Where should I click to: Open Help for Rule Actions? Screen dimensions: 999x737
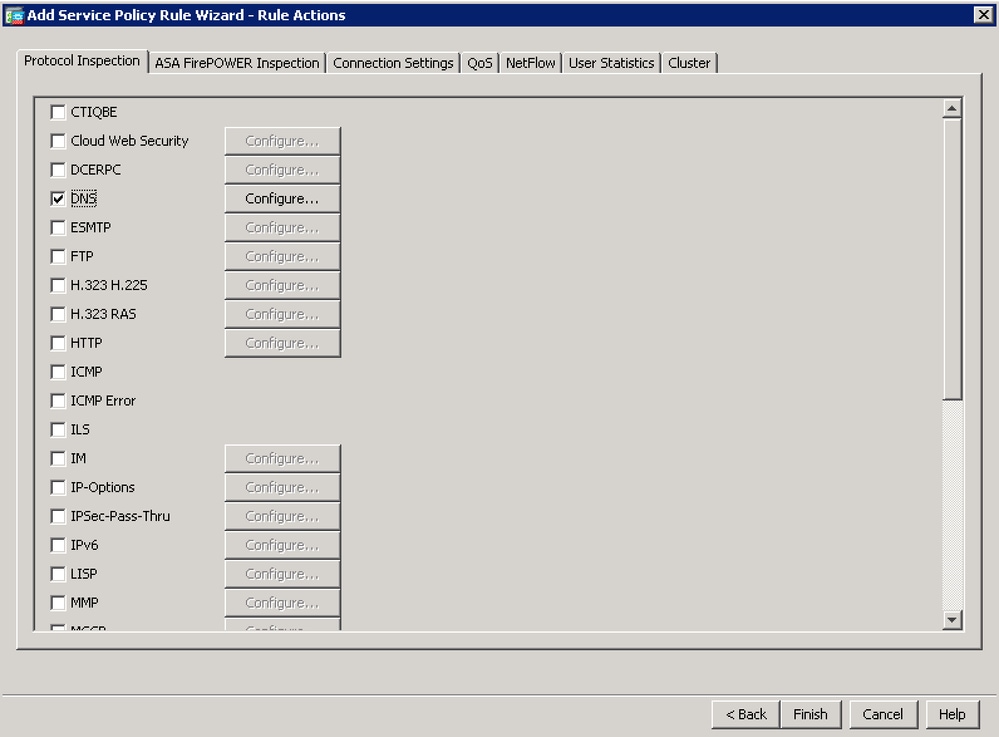(x=952, y=715)
